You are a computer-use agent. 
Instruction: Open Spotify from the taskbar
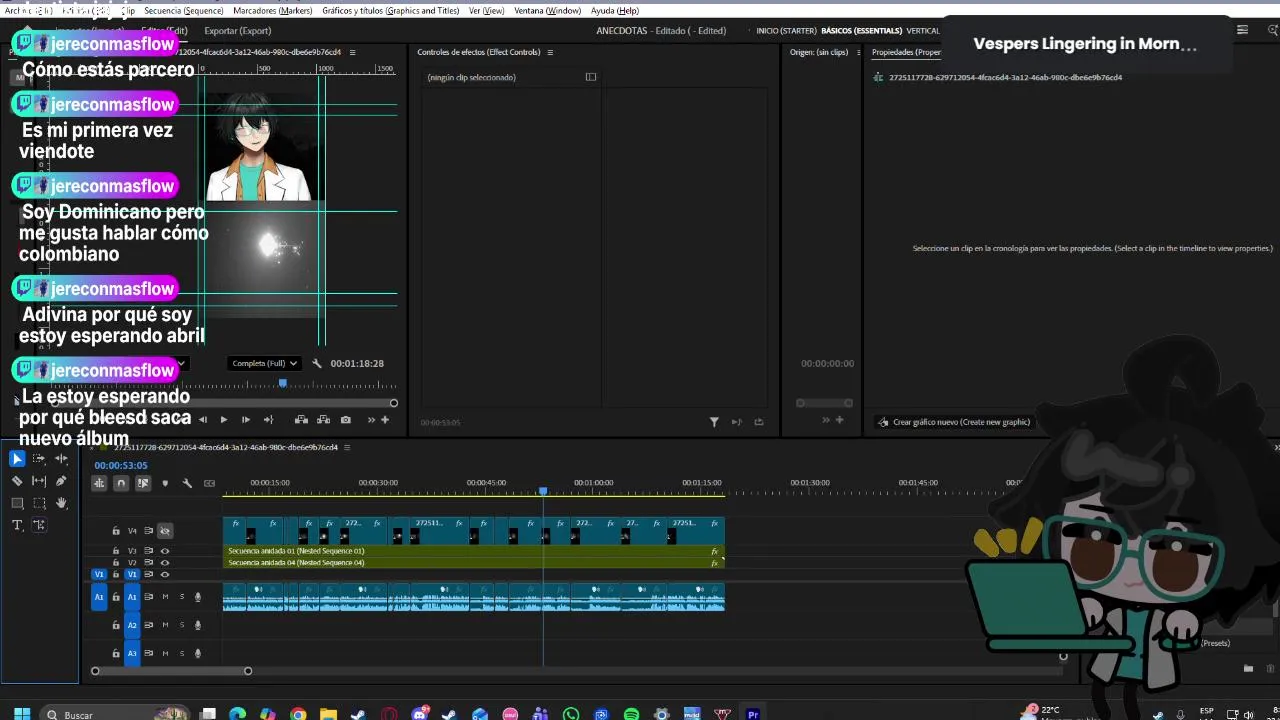point(631,714)
